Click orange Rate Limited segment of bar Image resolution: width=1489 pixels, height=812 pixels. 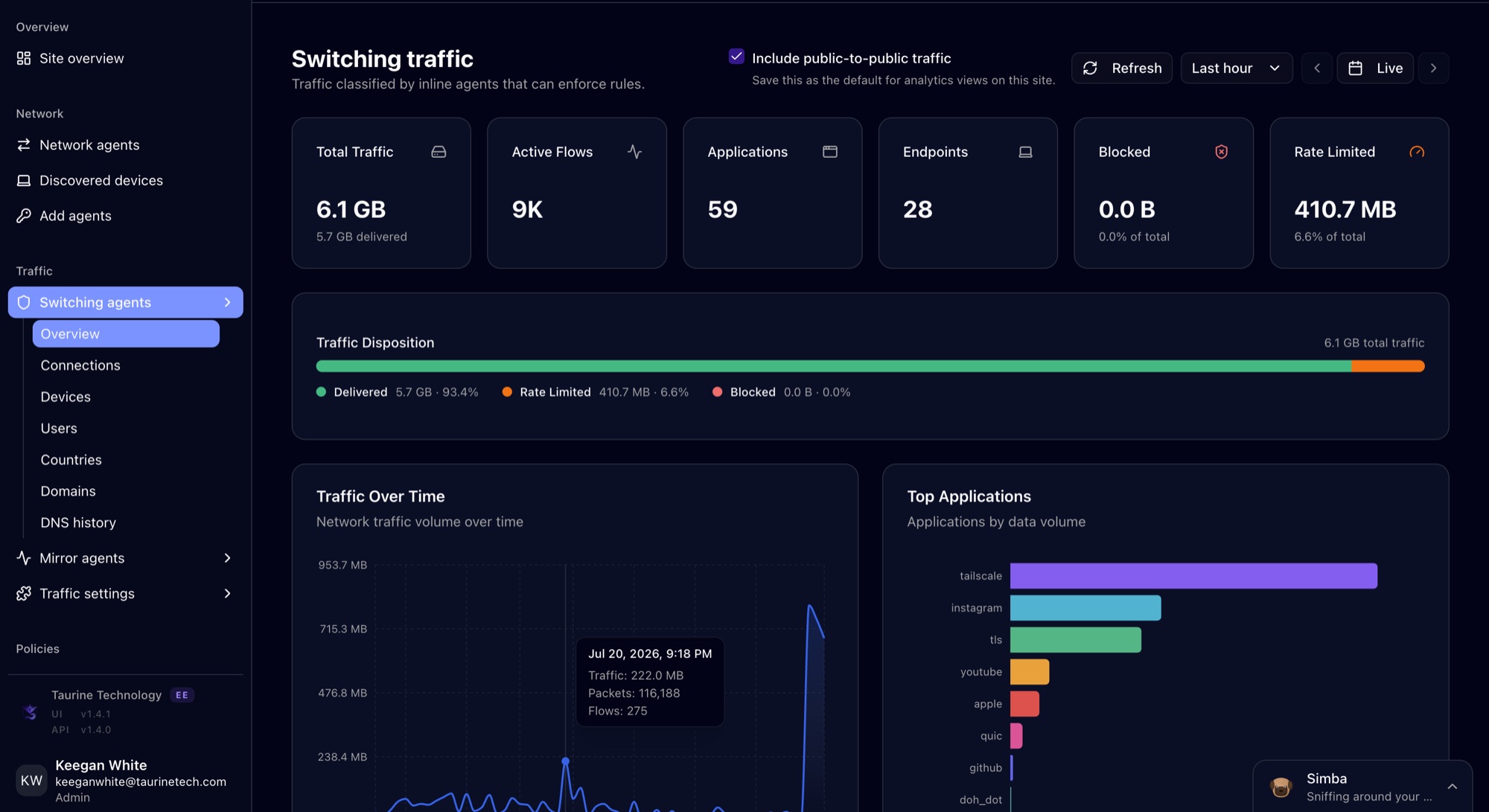[1388, 366]
